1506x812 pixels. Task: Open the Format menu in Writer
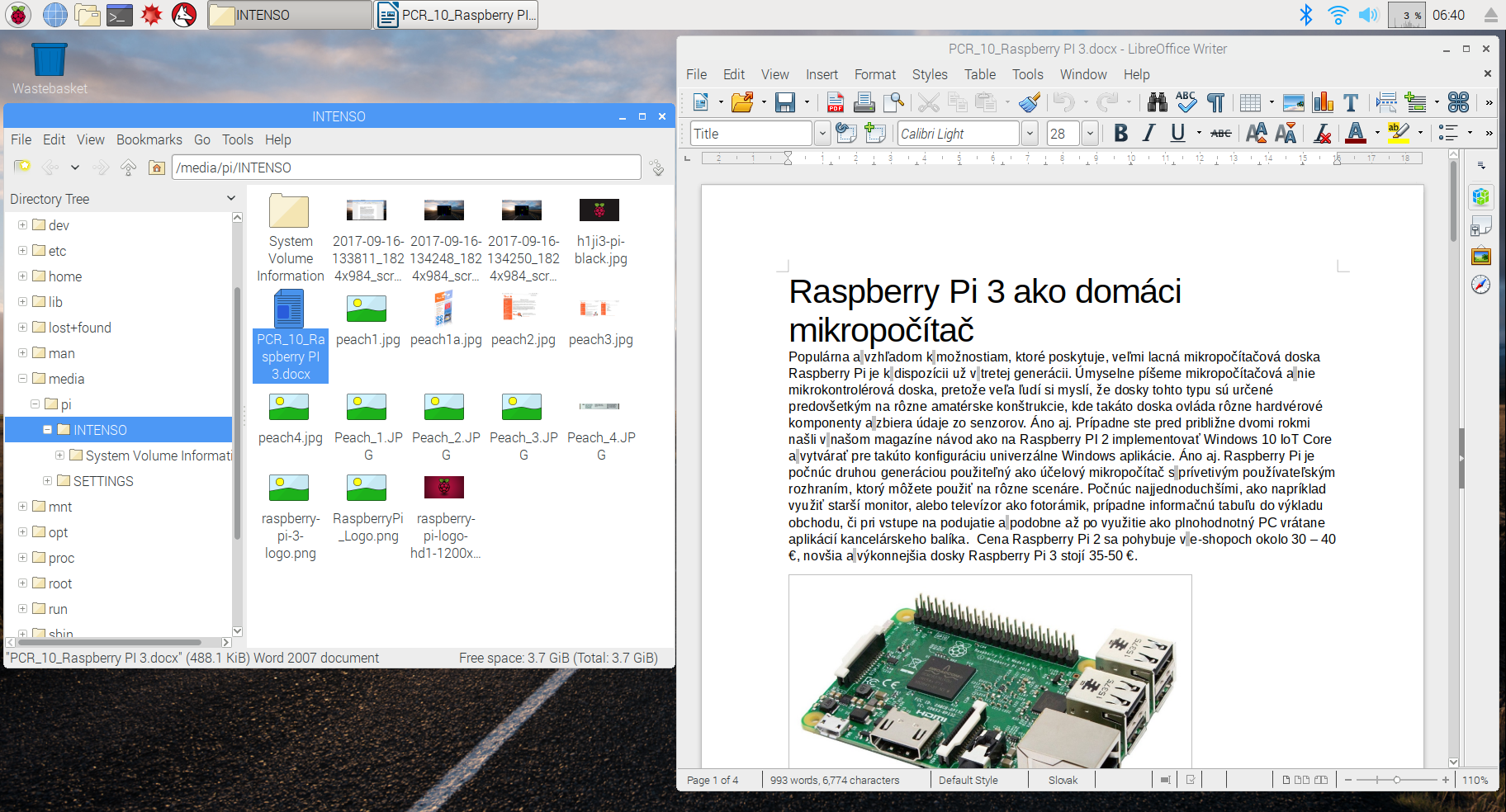point(874,74)
